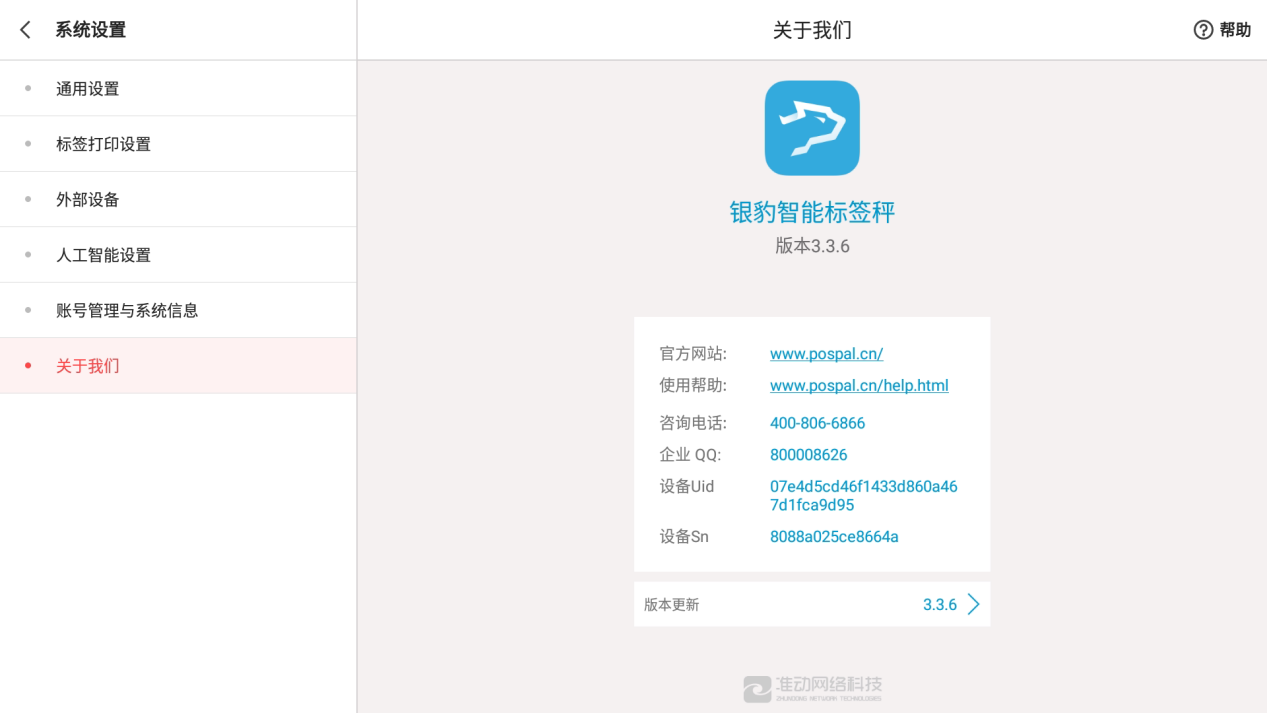Click the 设备Sn label
The width and height of the screenshot is (1267, 713).
tap(684, 537)
